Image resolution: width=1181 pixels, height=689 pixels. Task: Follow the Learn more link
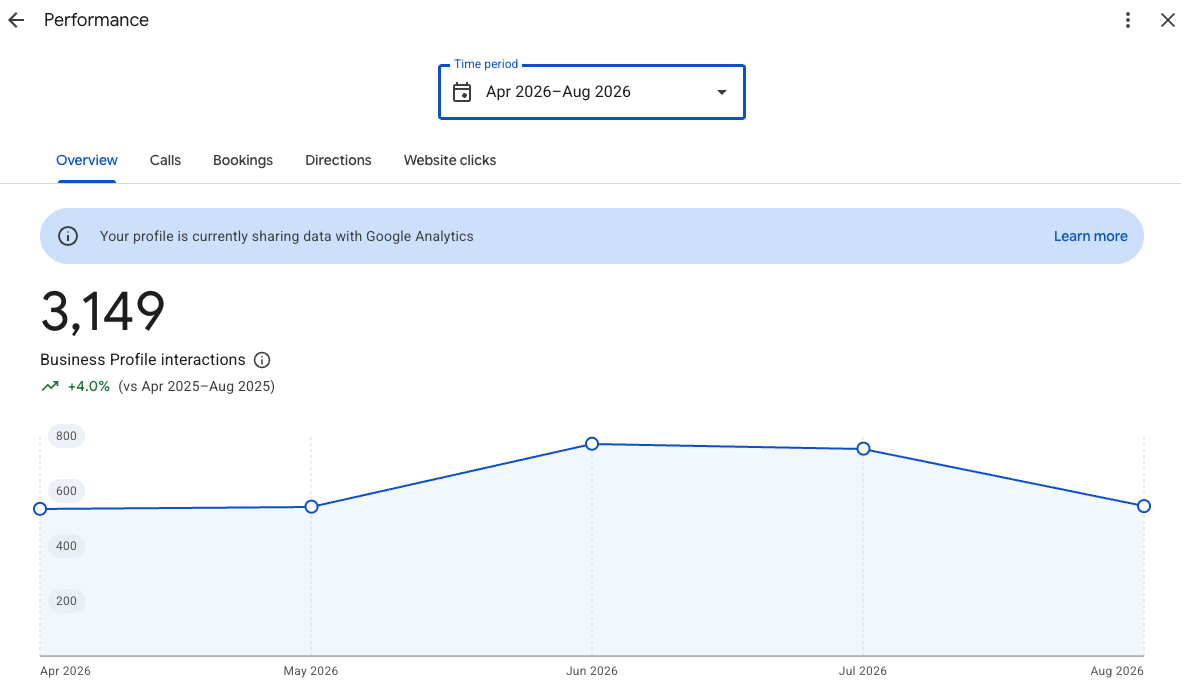[x=1090, y=236]
